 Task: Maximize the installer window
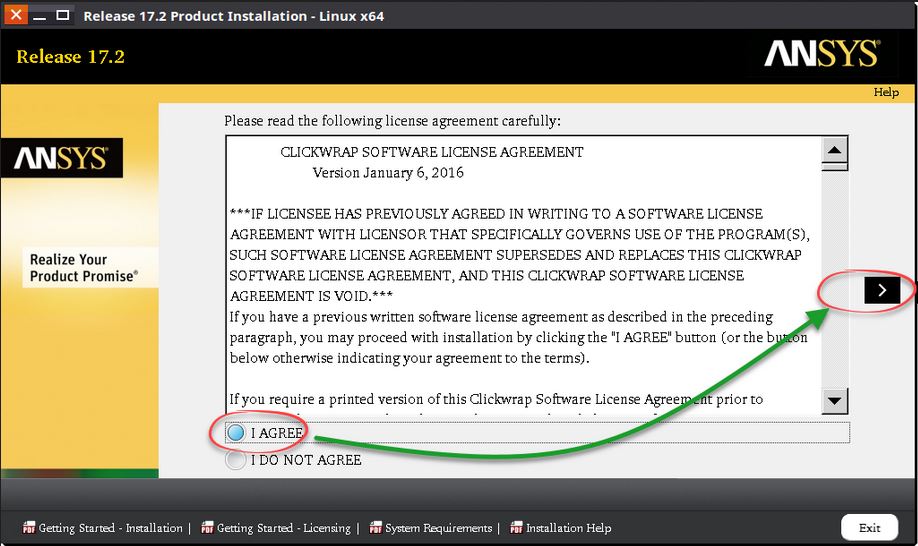[x=63, y=15]
